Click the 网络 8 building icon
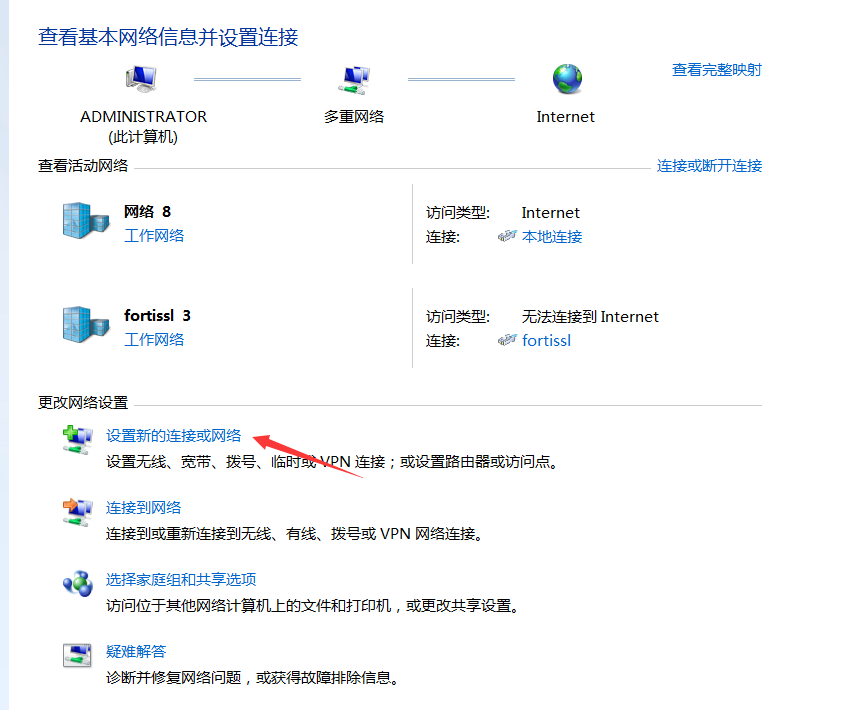The height and width of the screenshot is (710, 864). 84,221
